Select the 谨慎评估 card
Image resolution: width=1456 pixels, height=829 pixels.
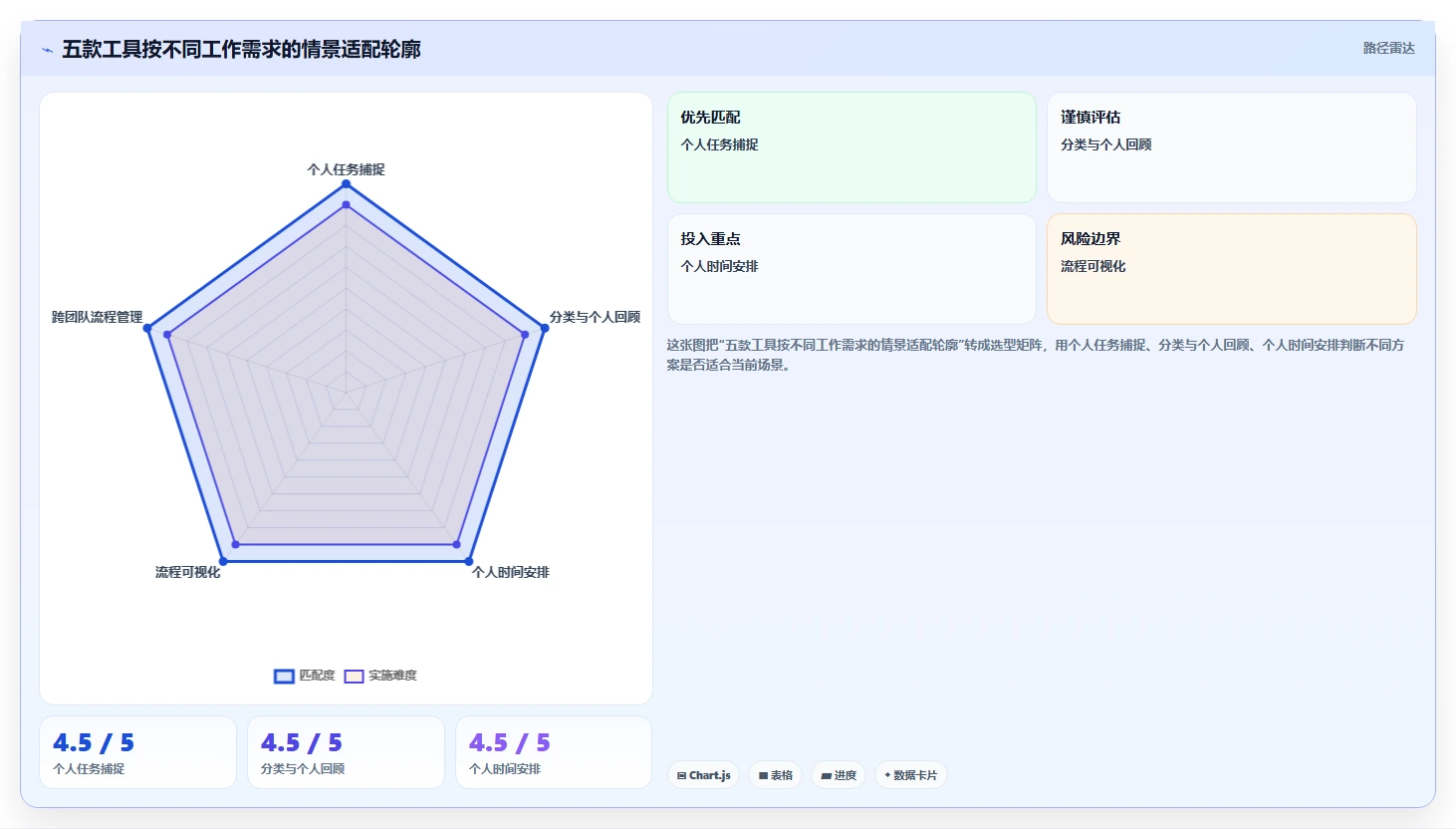1231,147
